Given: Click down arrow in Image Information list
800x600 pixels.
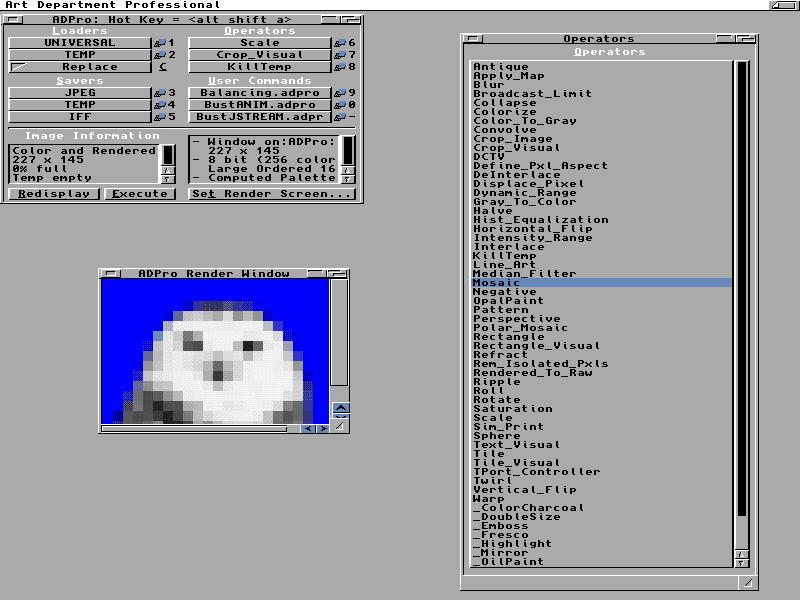Looking at the screenshot, I should 168,179.
